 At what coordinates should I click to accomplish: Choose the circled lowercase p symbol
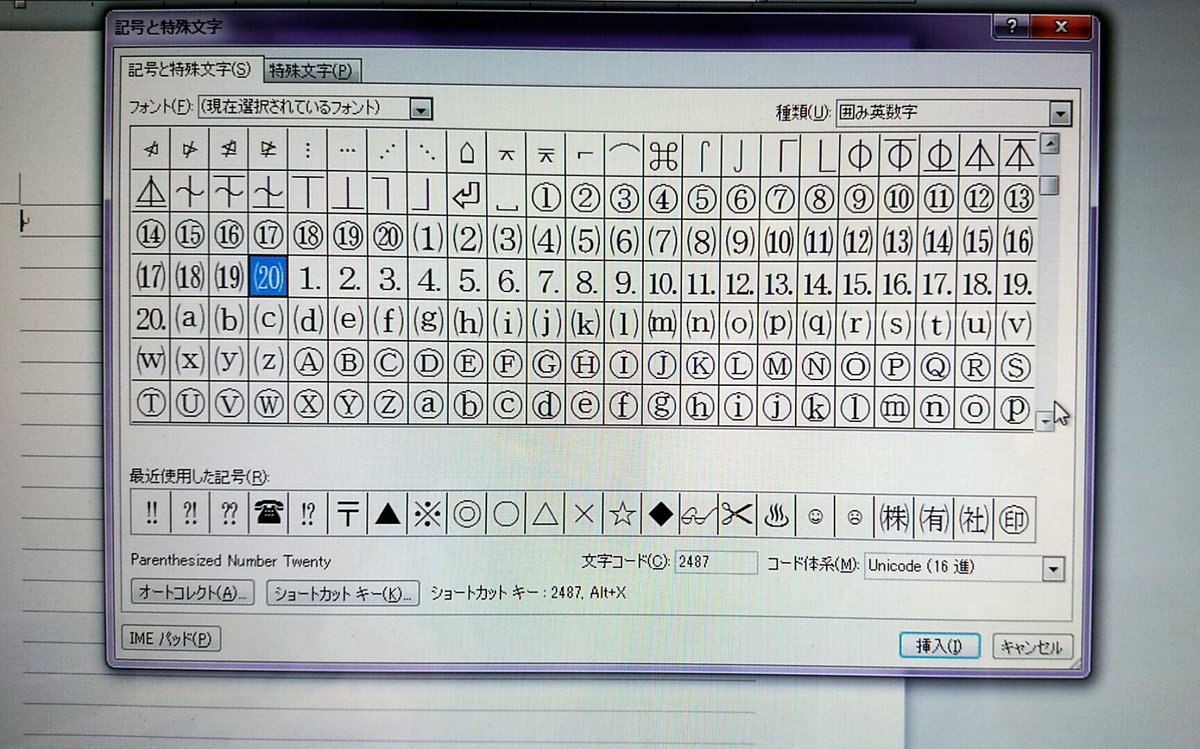click(x=1016, y=408)
